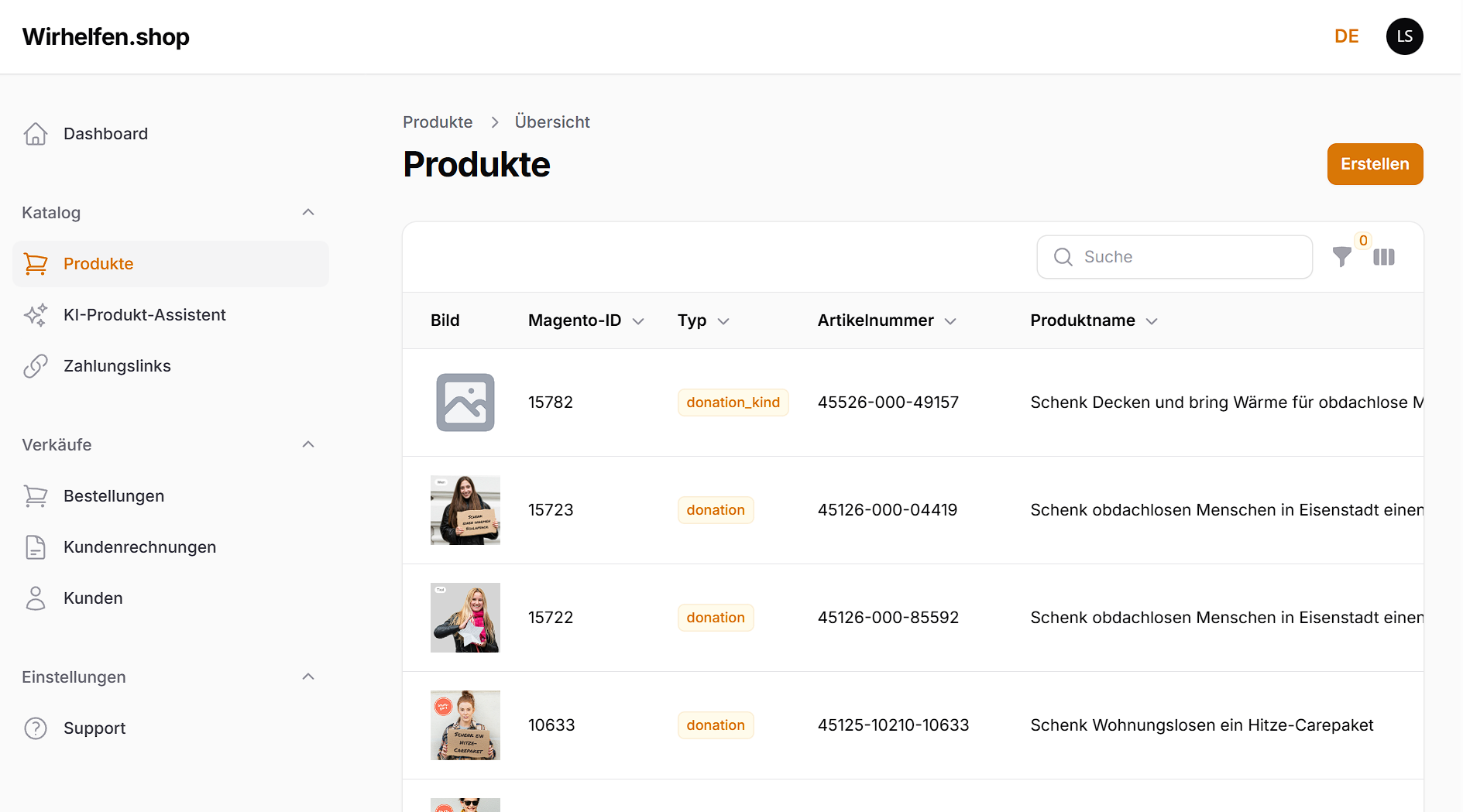The width and height of the screenshot is (1463, 812).
Task: Click the Dashboard home icon
Action: [36, 134]
